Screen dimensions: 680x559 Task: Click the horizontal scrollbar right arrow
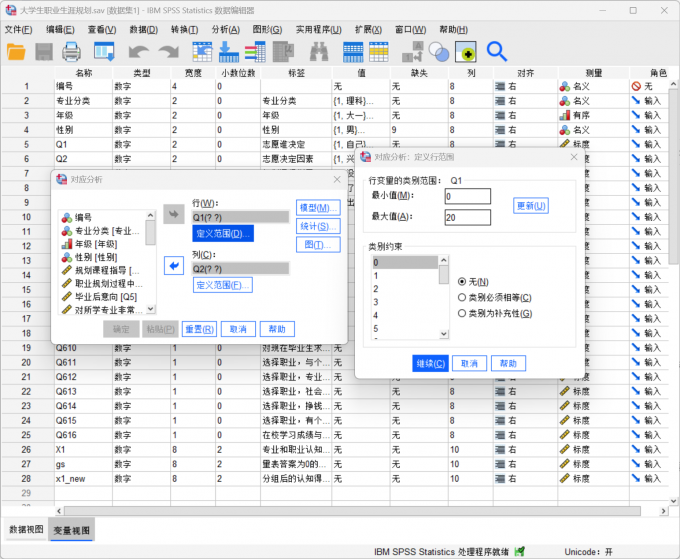point(664,511)
